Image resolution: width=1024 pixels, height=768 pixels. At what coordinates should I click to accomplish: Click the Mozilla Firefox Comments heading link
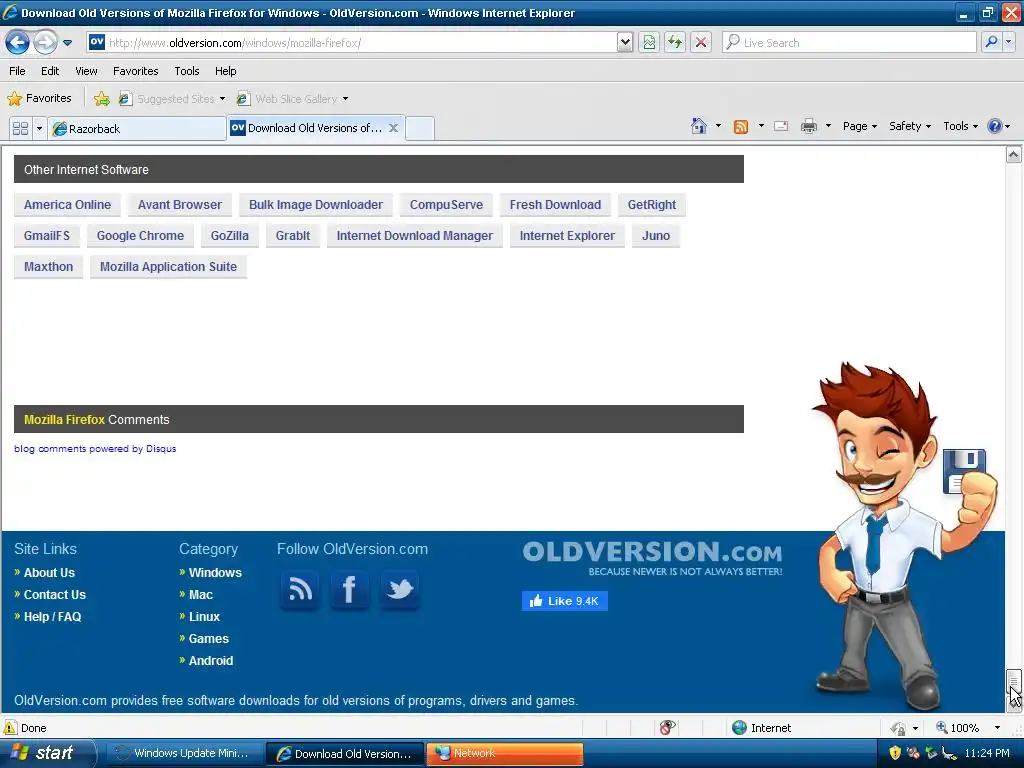pos(64,420)
